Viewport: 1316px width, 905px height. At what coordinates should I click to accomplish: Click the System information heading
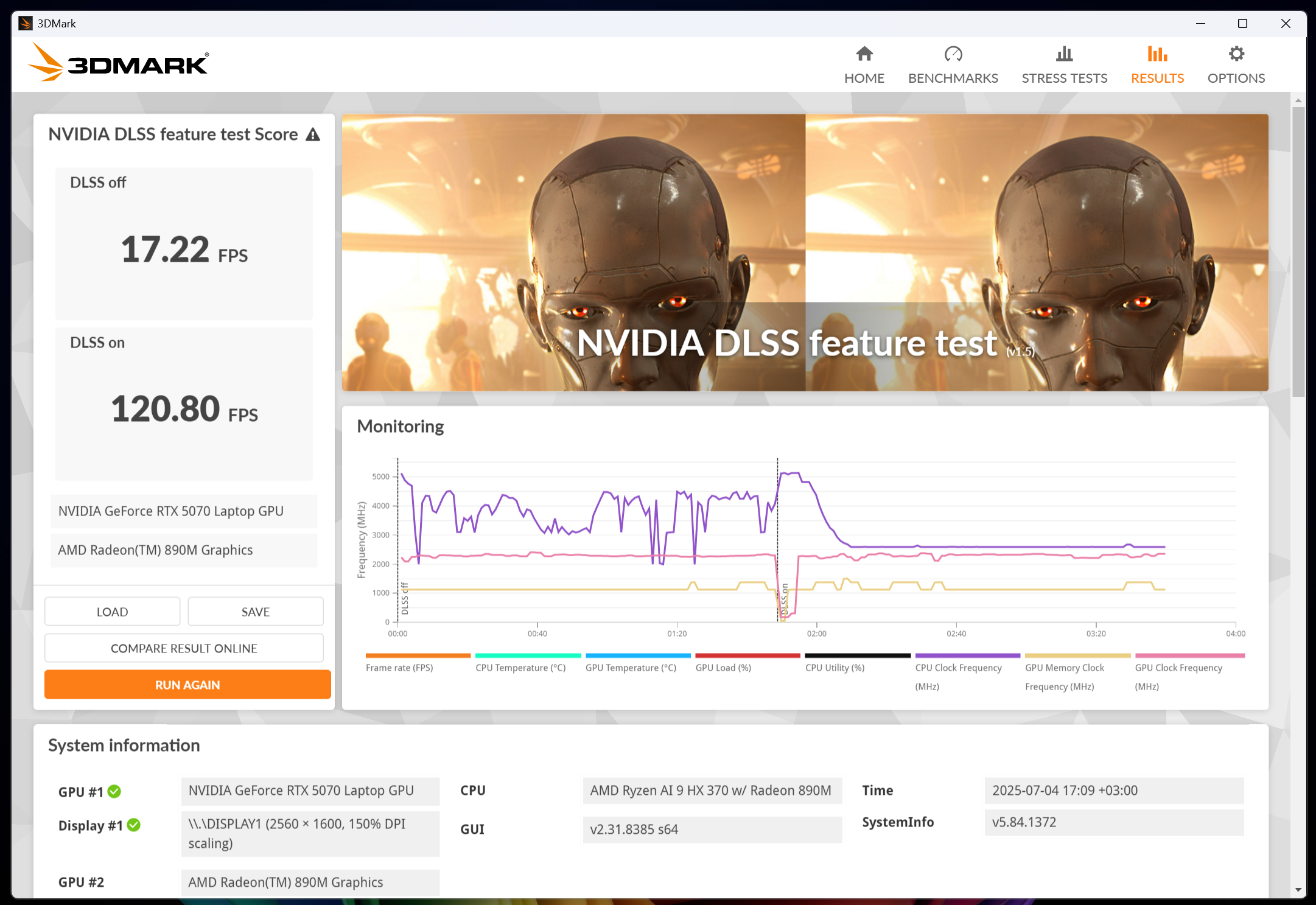[x=124, y=746]
